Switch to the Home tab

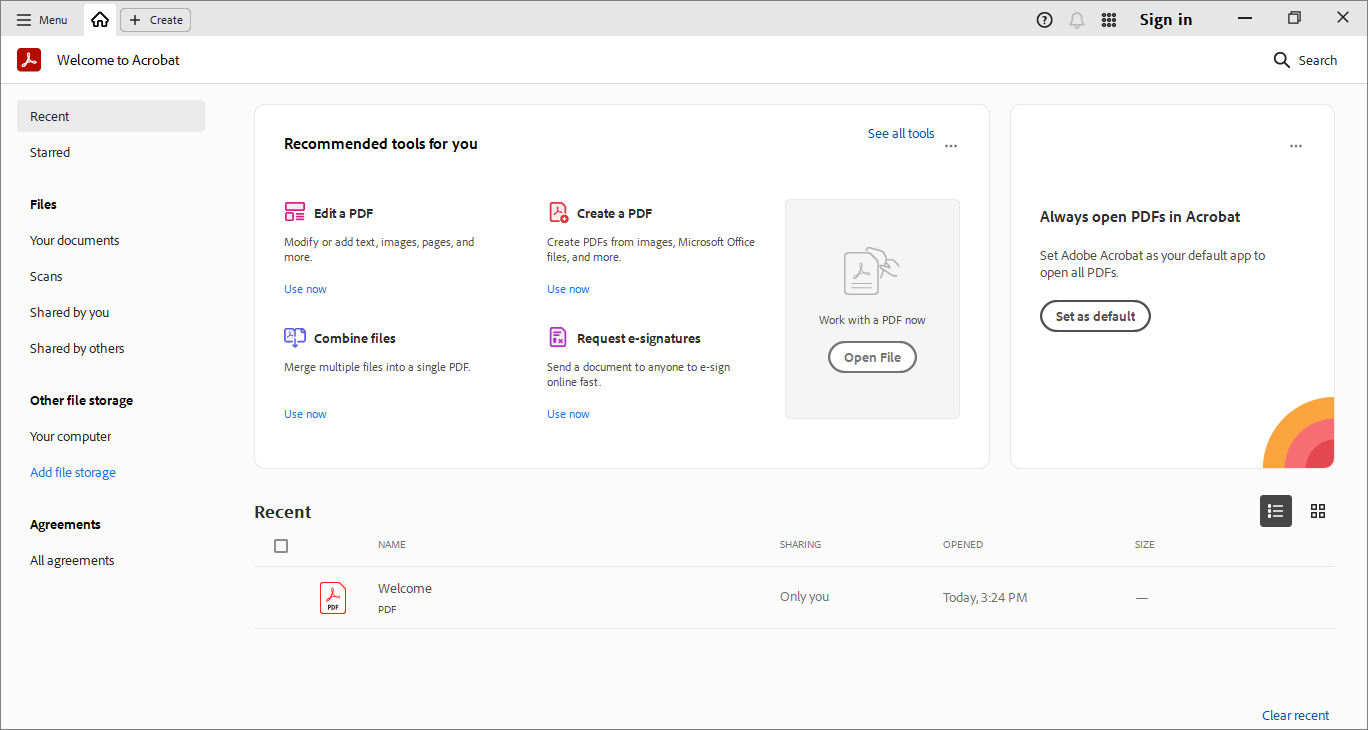point(99,19)
